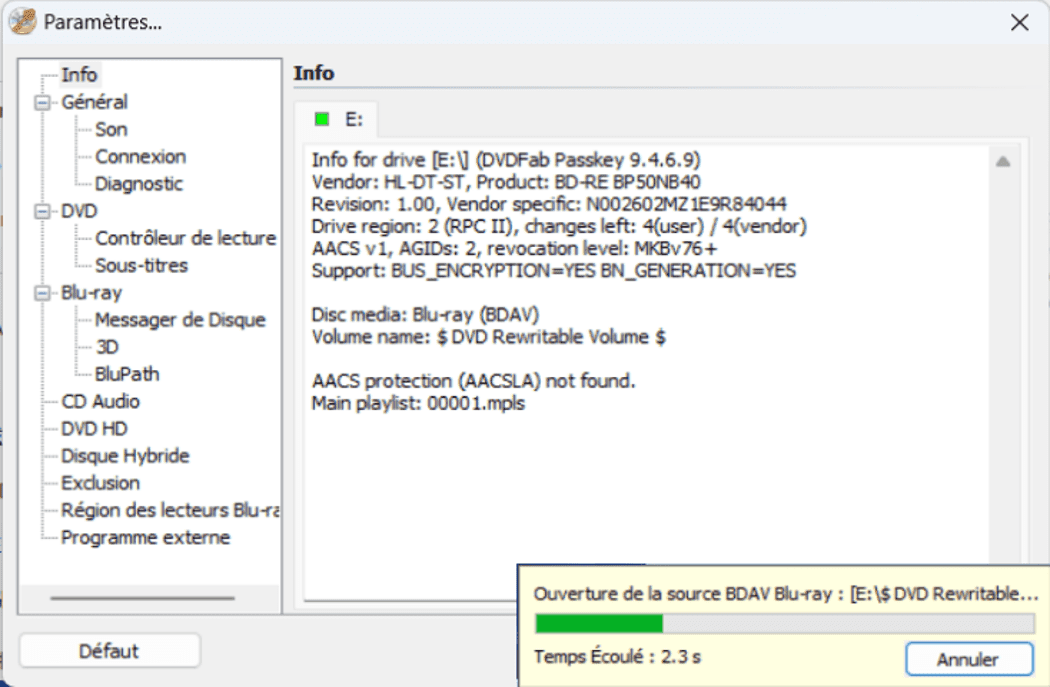Click the 'Main playlist: 00001.mpls' line

click(x=419, y=403)
